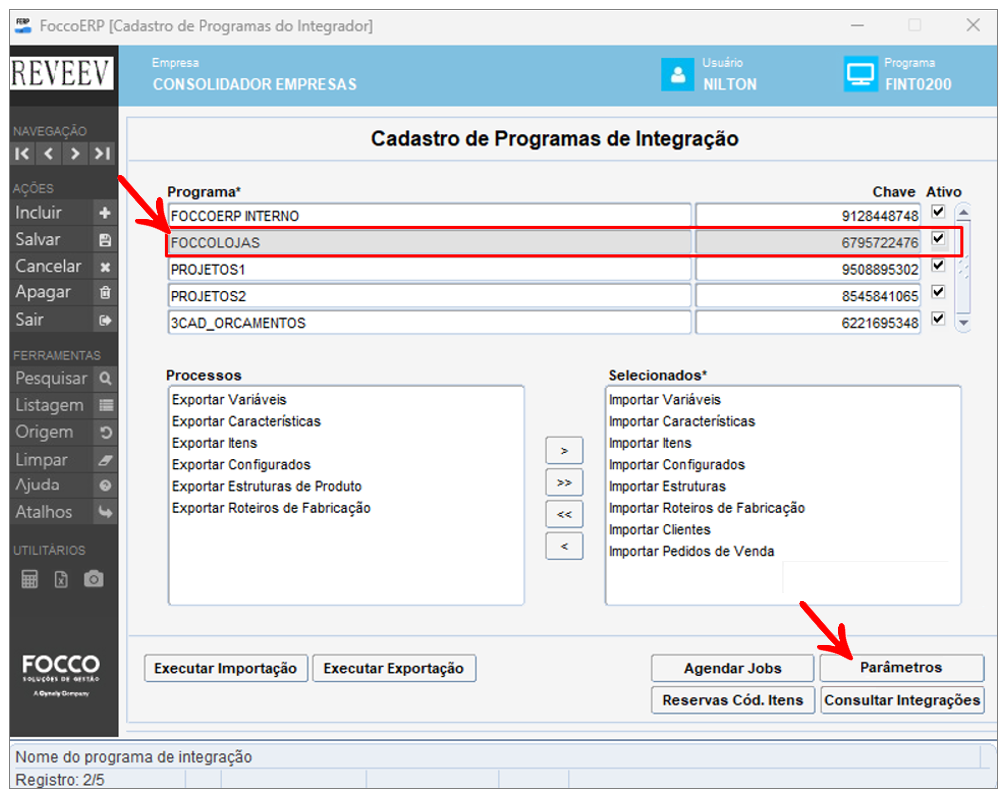This screenshot has width=1003, height=793.
Task: Click the Salvar floppy disk icon
Action: click(105, 240)
